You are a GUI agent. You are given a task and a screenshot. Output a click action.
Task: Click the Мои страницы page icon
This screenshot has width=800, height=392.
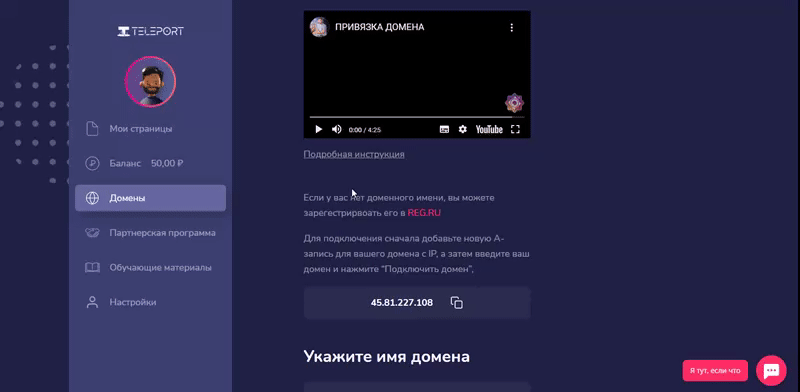(92, 129)
